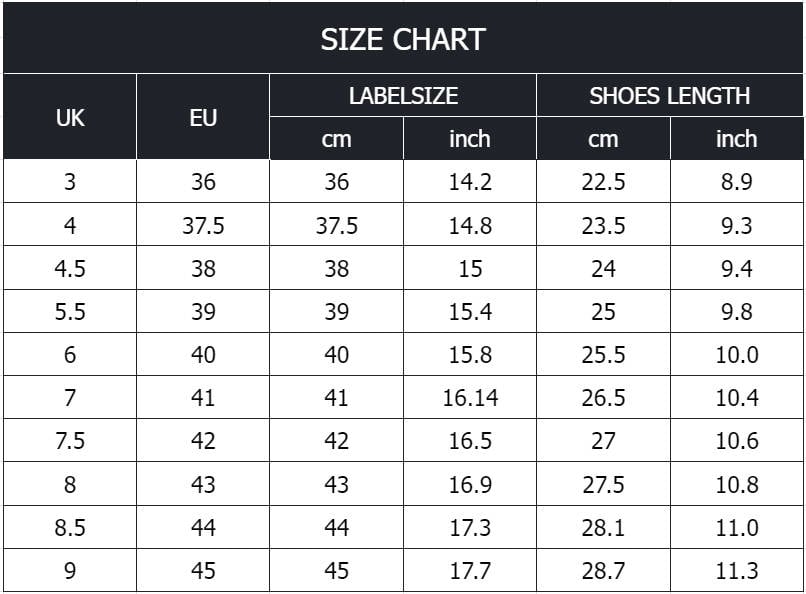
Task: Select the 37.5 cell in the EU column
Action: (203, 226)
